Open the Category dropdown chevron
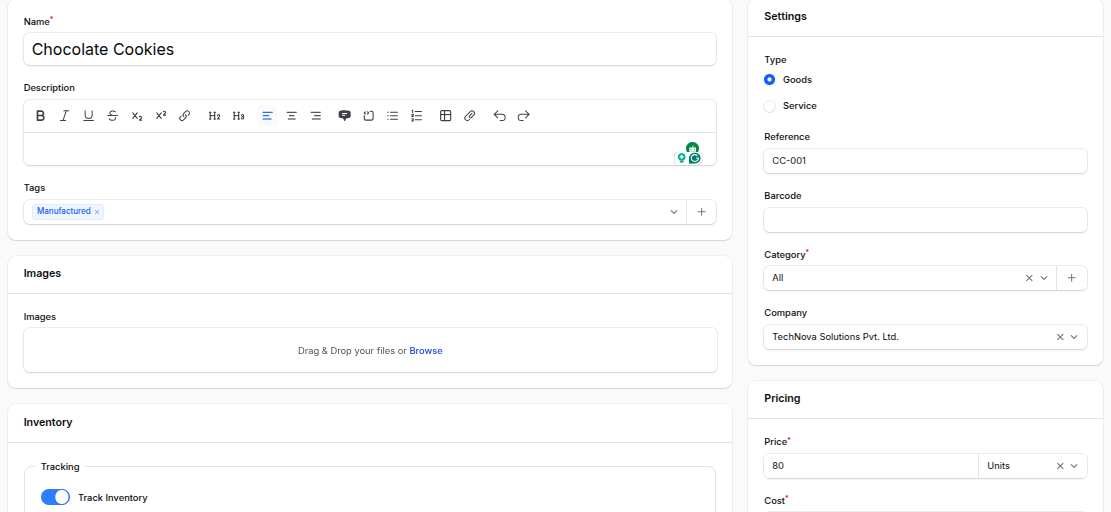 [1044, 278]
